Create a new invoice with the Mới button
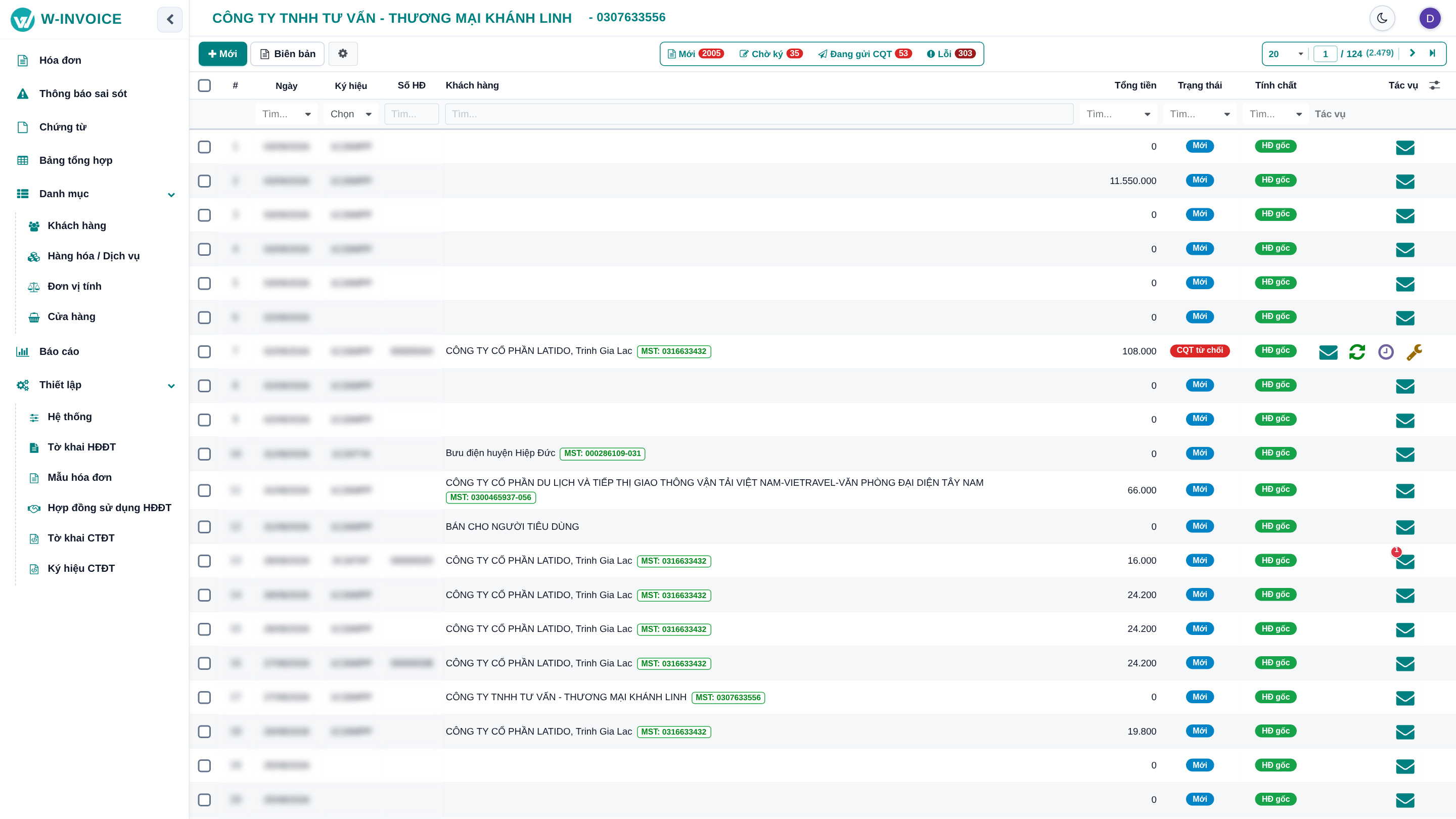This screenshot has height=819, width=1456. [x=222, y=54]
